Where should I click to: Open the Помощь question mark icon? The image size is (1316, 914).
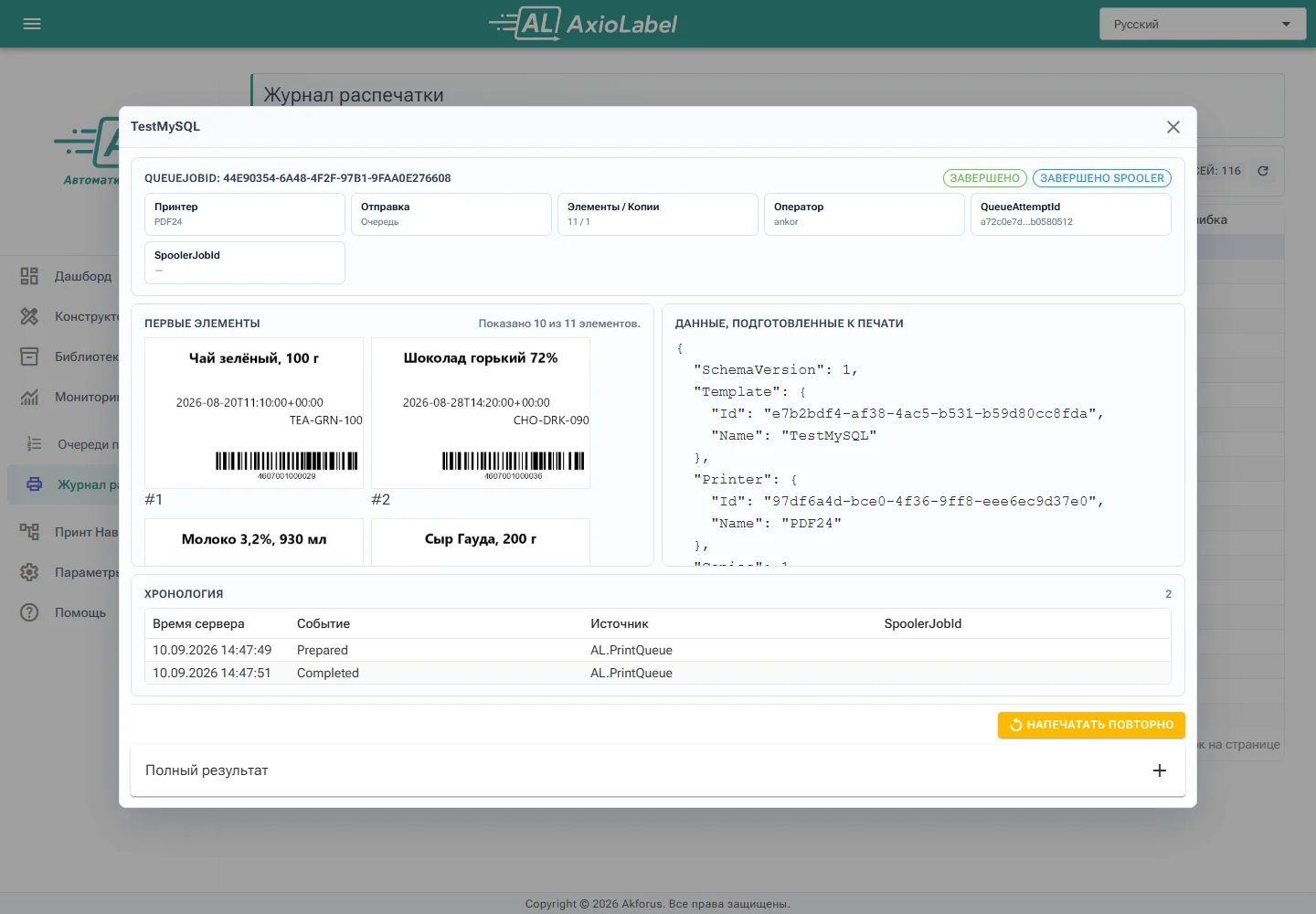point(29,612)
